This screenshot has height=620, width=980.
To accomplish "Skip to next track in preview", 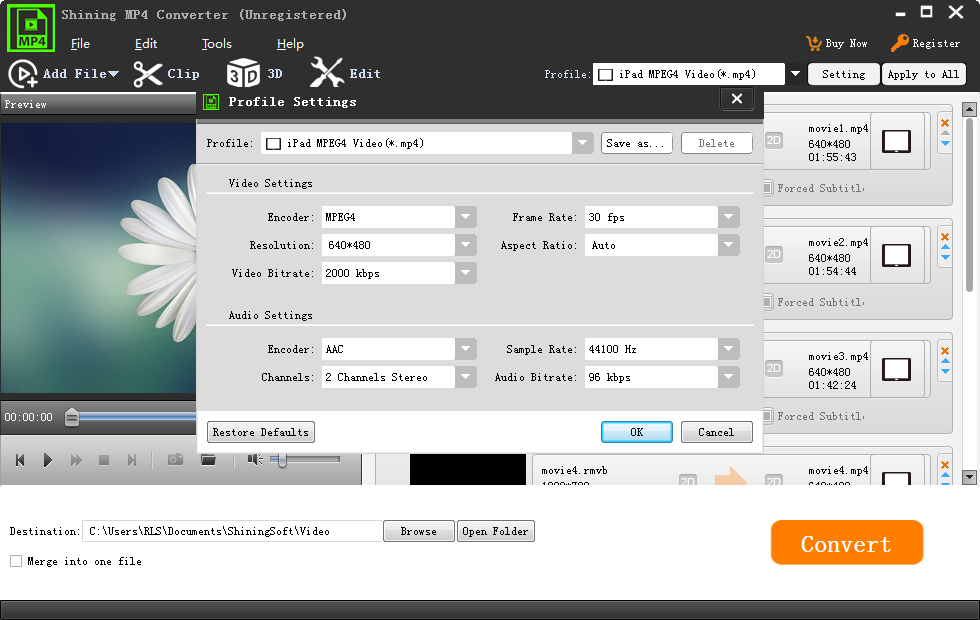I will click(131, 460).
